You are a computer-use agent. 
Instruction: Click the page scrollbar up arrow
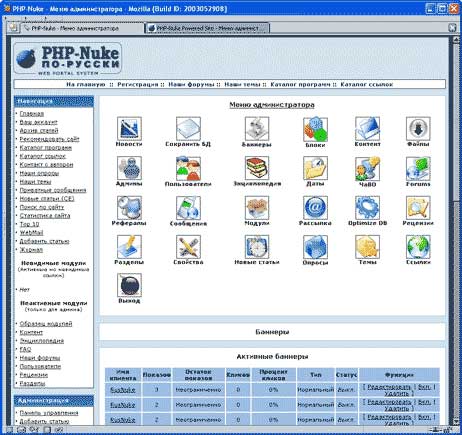point(456,40)
